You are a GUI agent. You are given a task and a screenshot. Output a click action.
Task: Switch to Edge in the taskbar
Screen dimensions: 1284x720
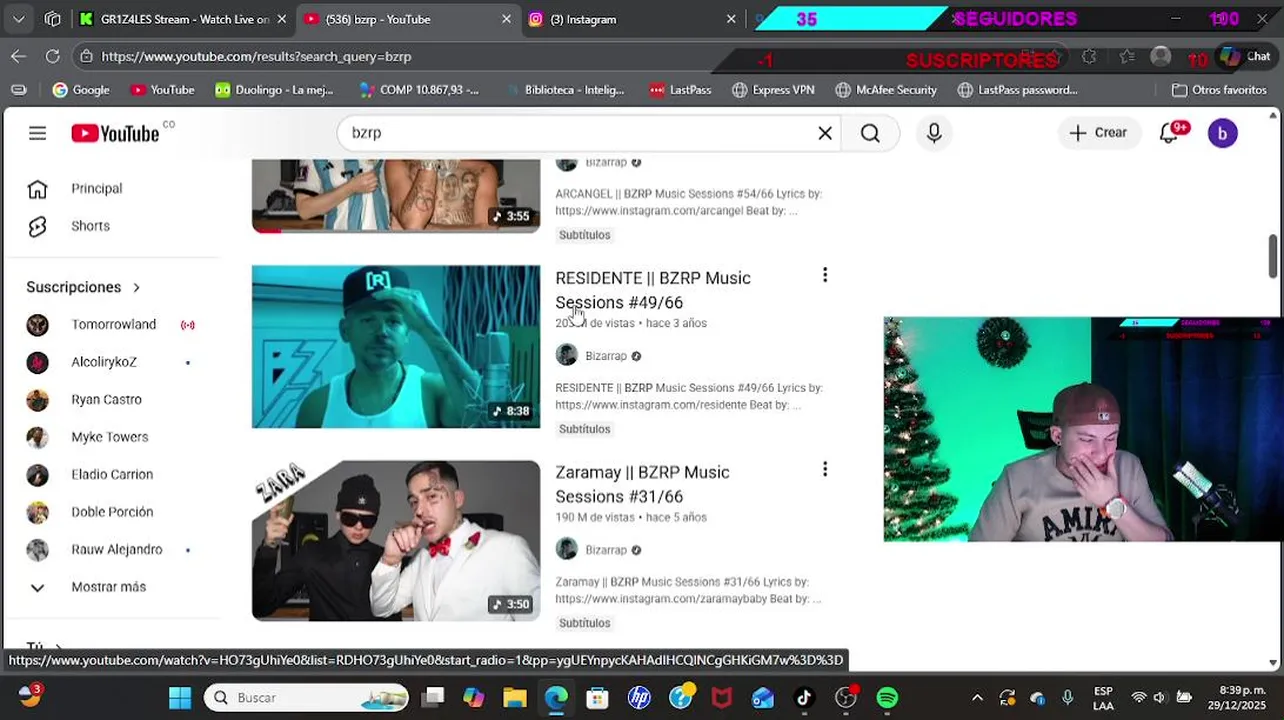point(556,698)
